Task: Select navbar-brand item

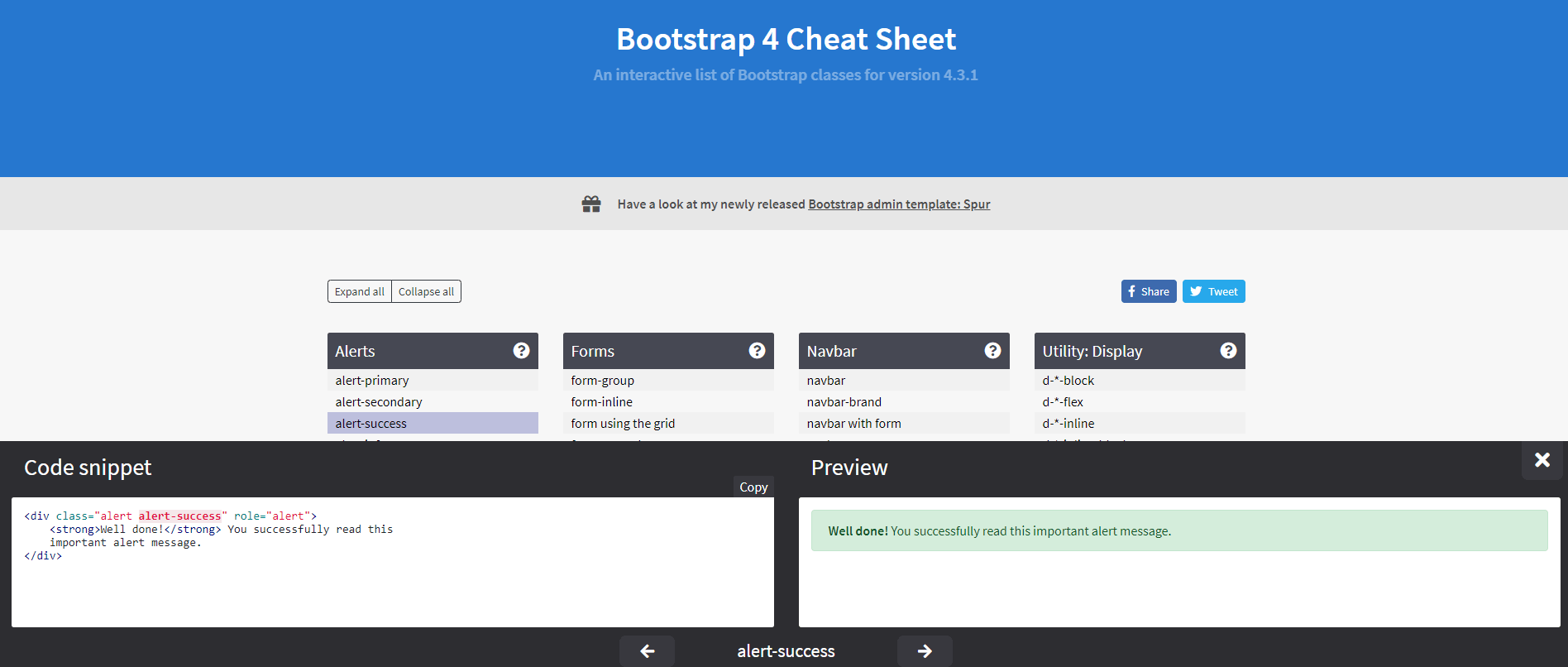Action: 904,401
